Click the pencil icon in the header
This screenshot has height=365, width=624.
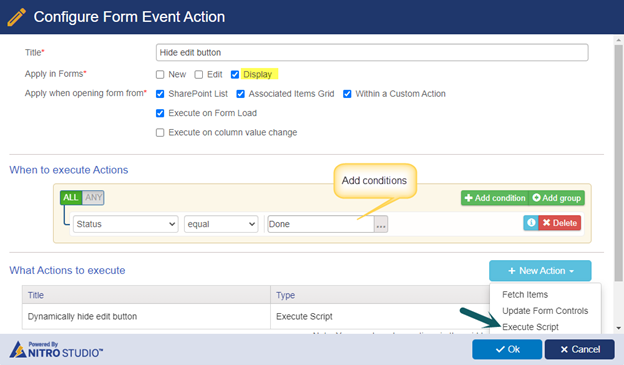[16, 17]
